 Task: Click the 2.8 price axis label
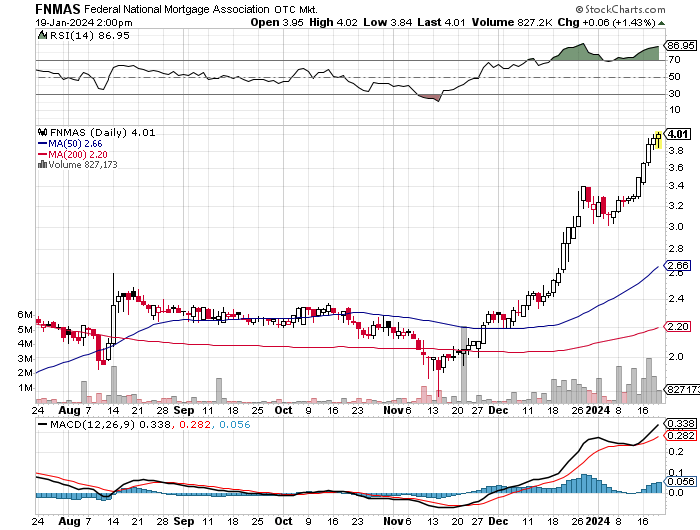tap(676, 249)
